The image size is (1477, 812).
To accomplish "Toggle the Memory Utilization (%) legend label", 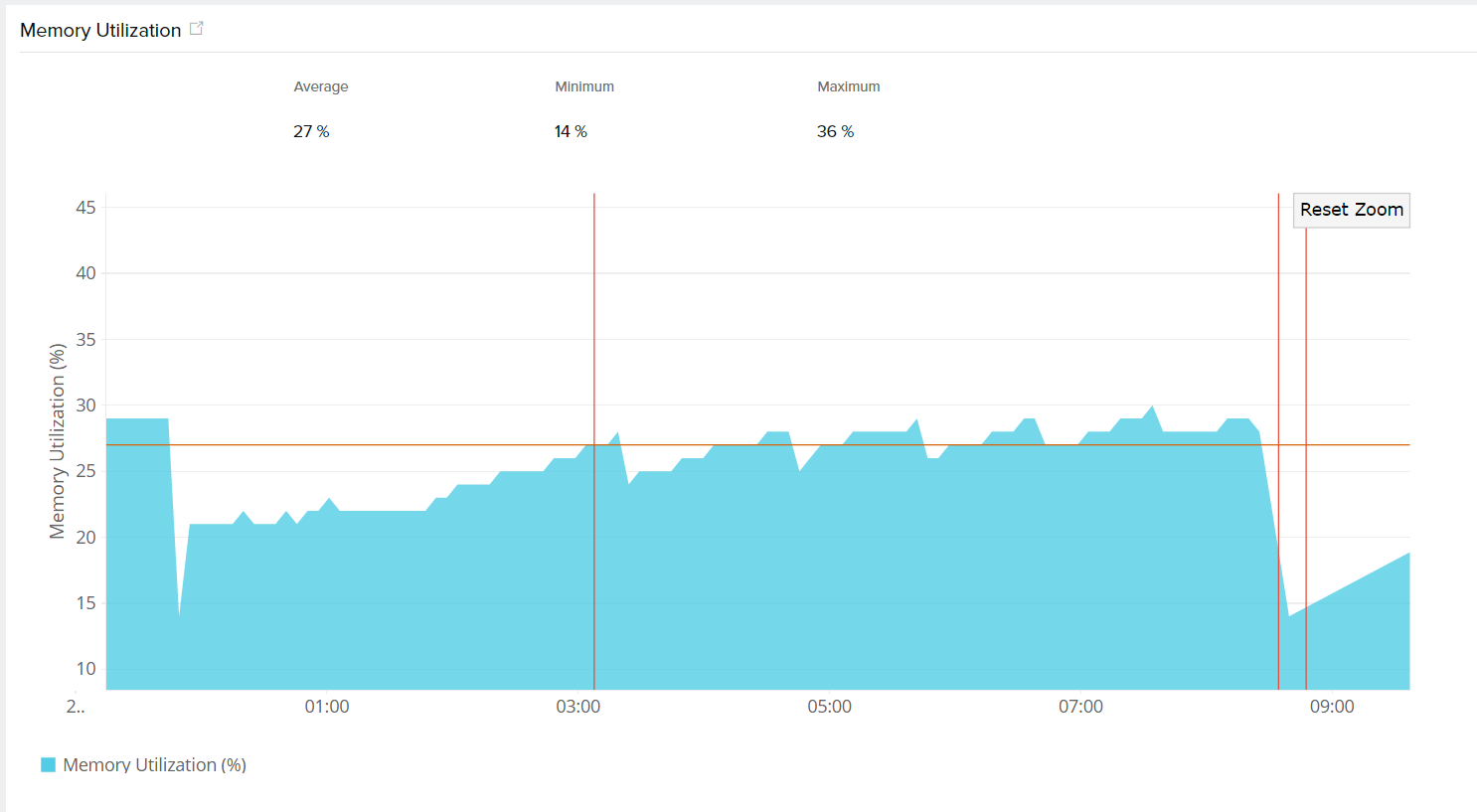I will pos(154,764).
